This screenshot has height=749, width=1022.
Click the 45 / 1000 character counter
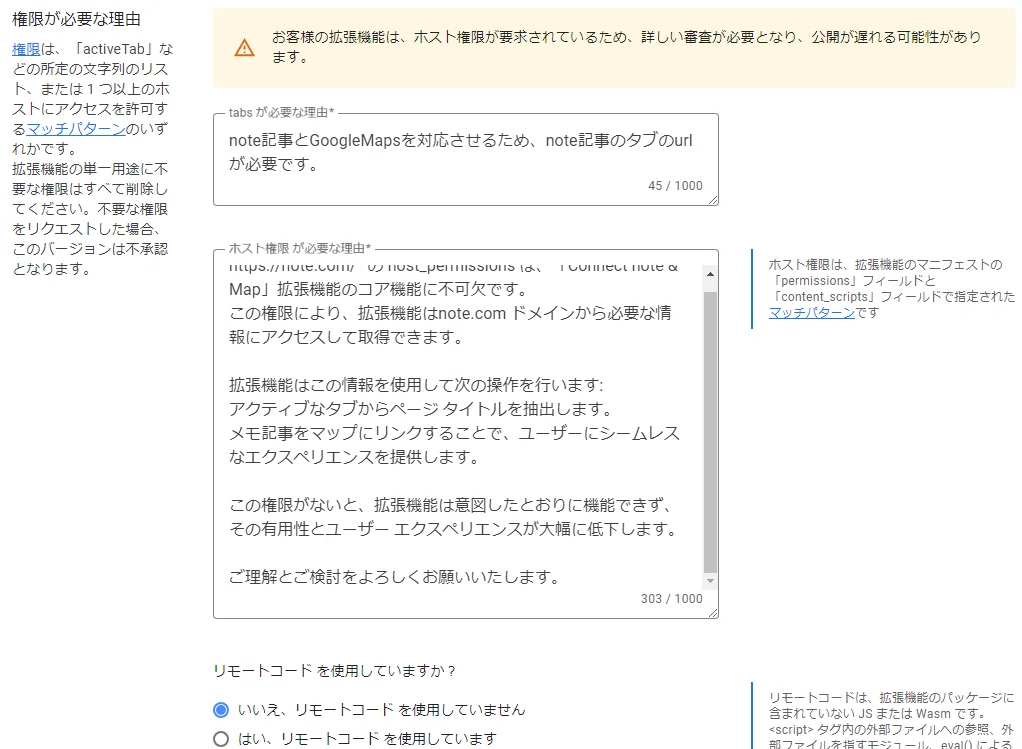tap(675, 186)
